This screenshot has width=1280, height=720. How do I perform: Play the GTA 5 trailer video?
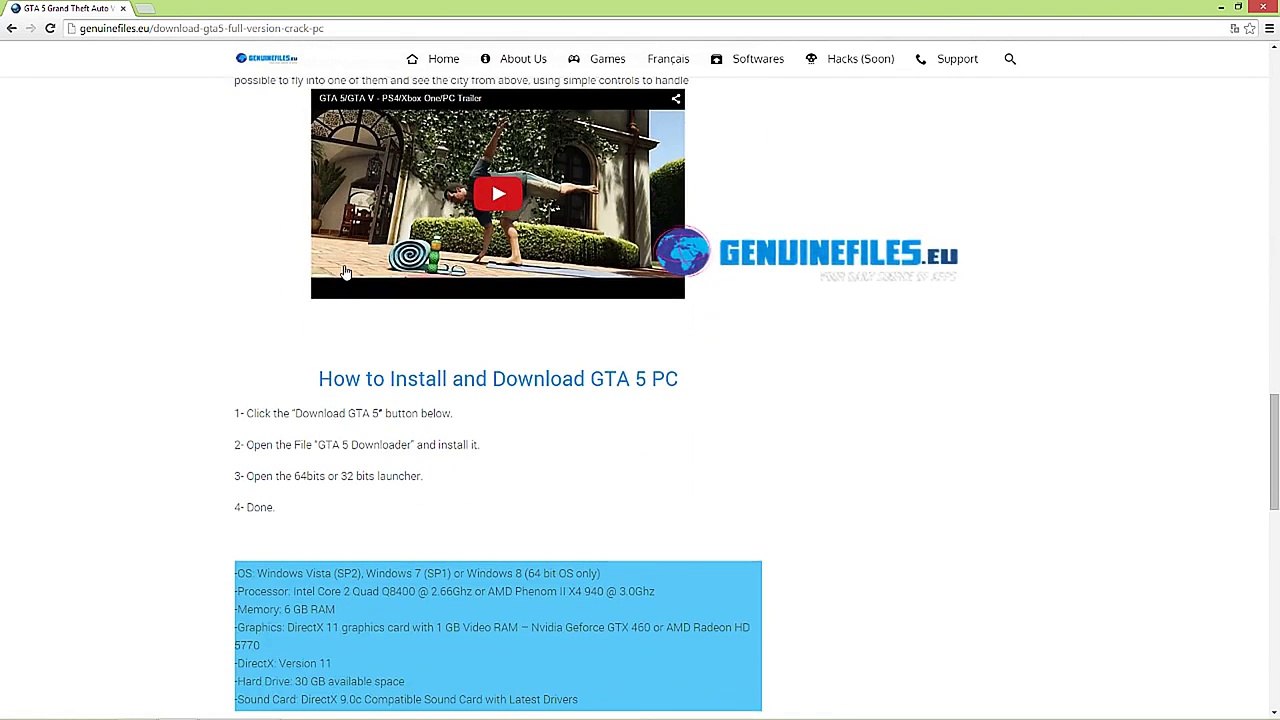tap(498, 194)
